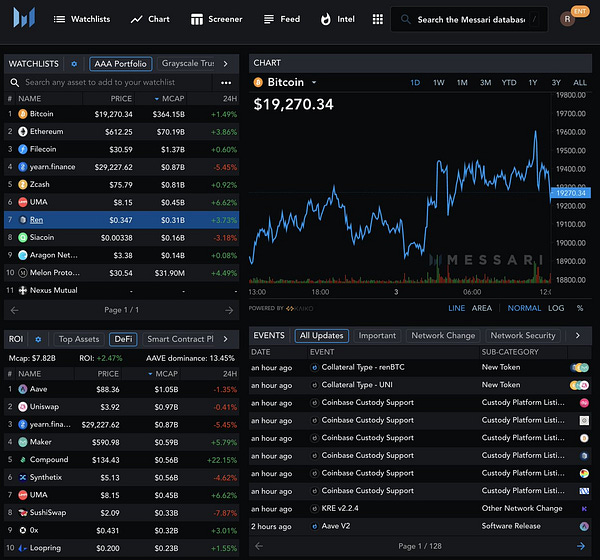Click the Filecoin coin icon

coord(23,149)
